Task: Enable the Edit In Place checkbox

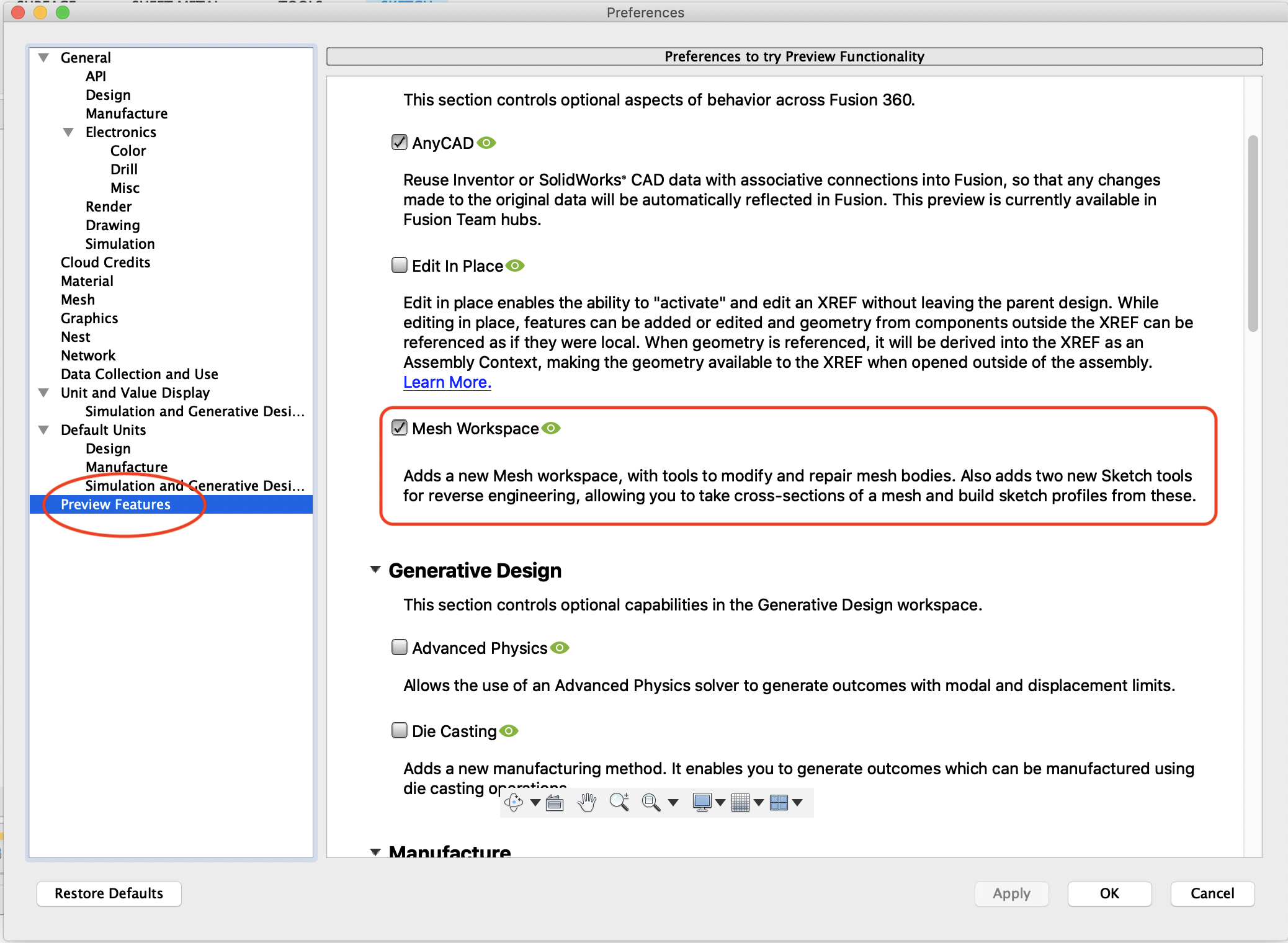Action: (x=399, y=266)
